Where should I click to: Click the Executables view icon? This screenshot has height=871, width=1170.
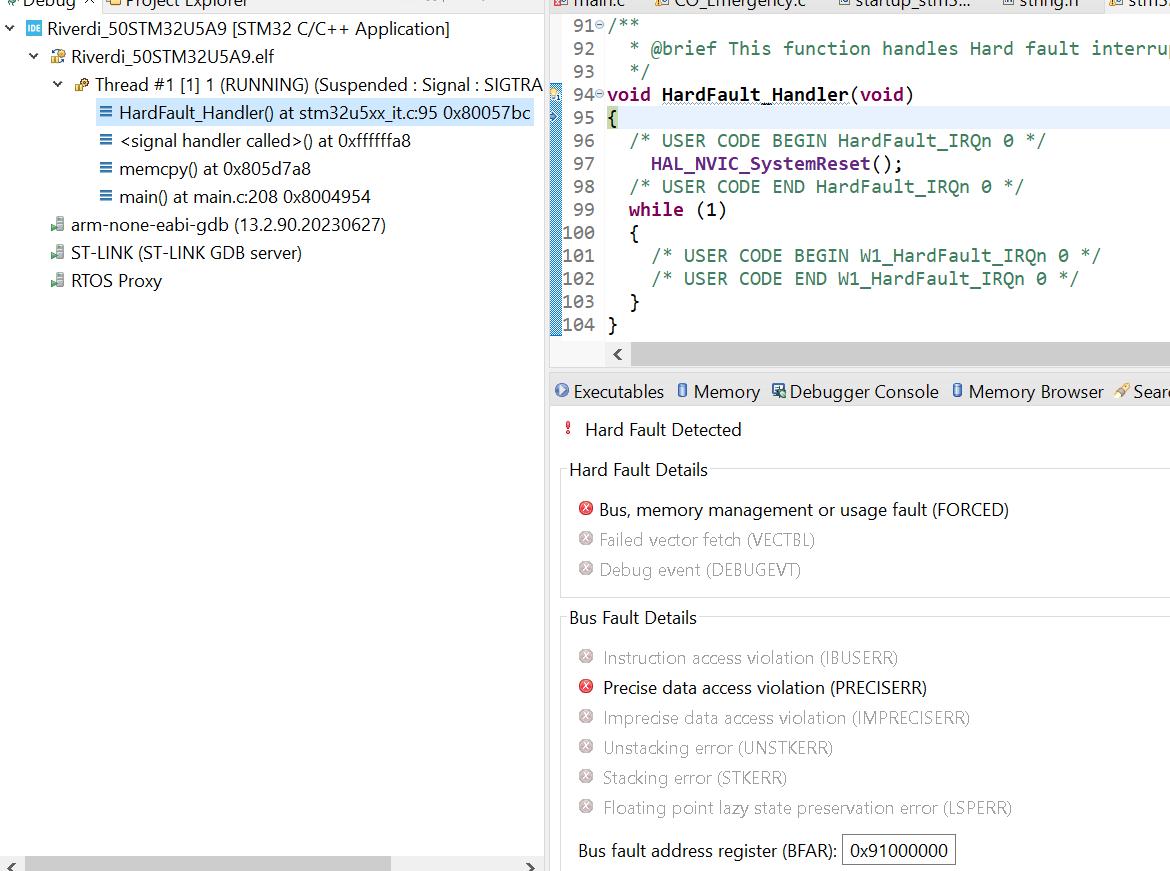click(561, 391)
